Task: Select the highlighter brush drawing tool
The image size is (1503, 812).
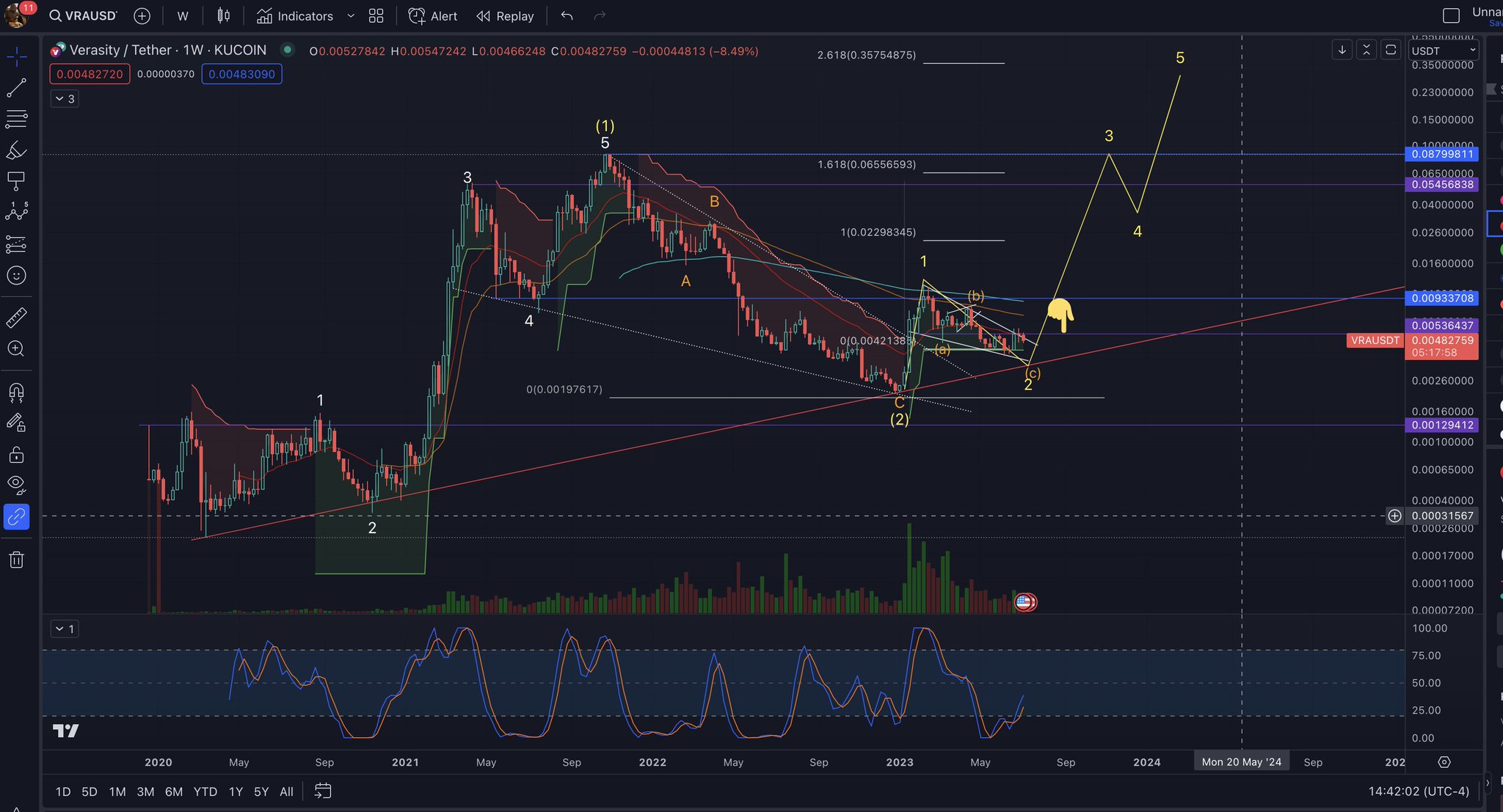Action: tap(16, 151)
